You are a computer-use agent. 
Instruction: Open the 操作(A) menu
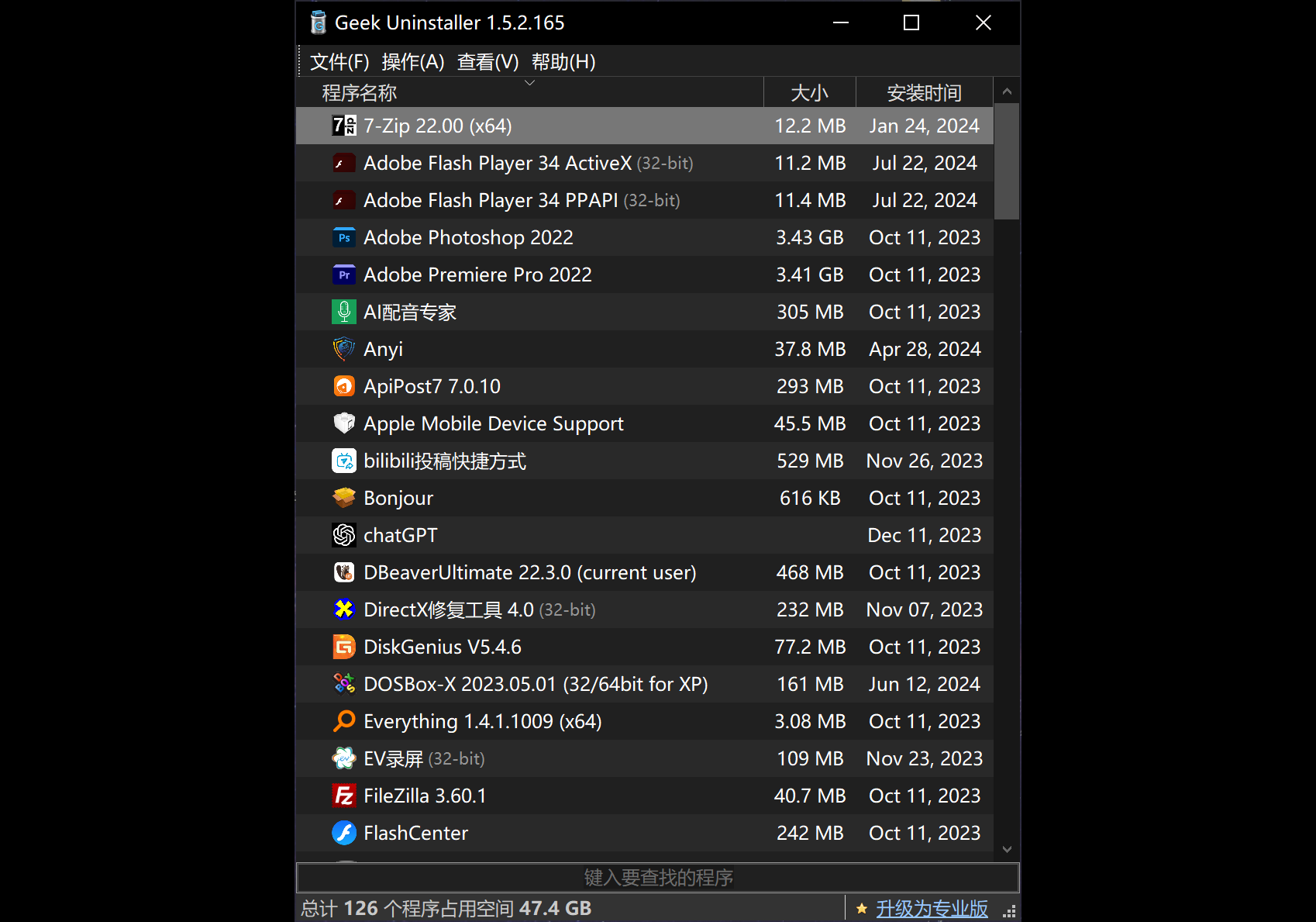click(x=413, y=62)
